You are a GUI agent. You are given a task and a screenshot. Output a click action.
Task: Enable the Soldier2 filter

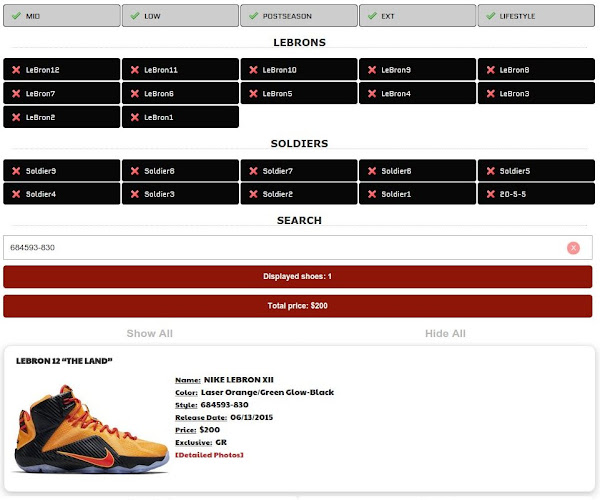click(299, 194)
